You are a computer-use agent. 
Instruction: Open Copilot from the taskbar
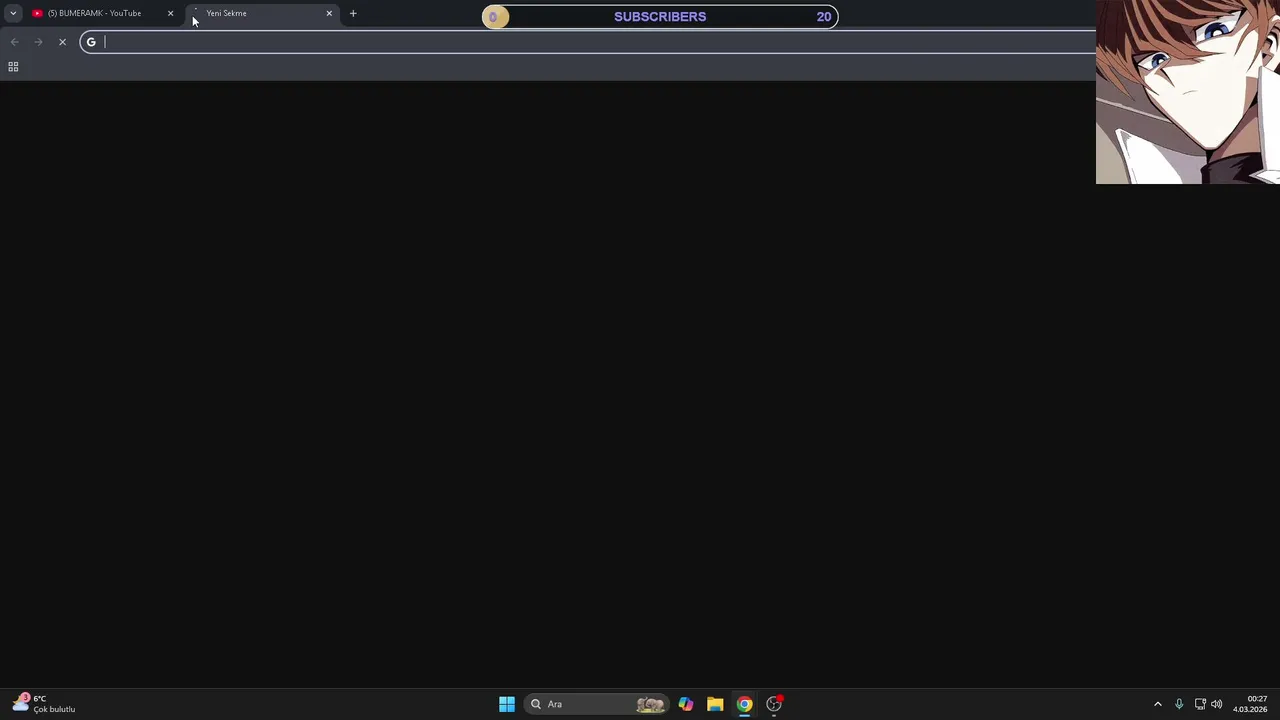pyautogui.click(x=686, y=704)
